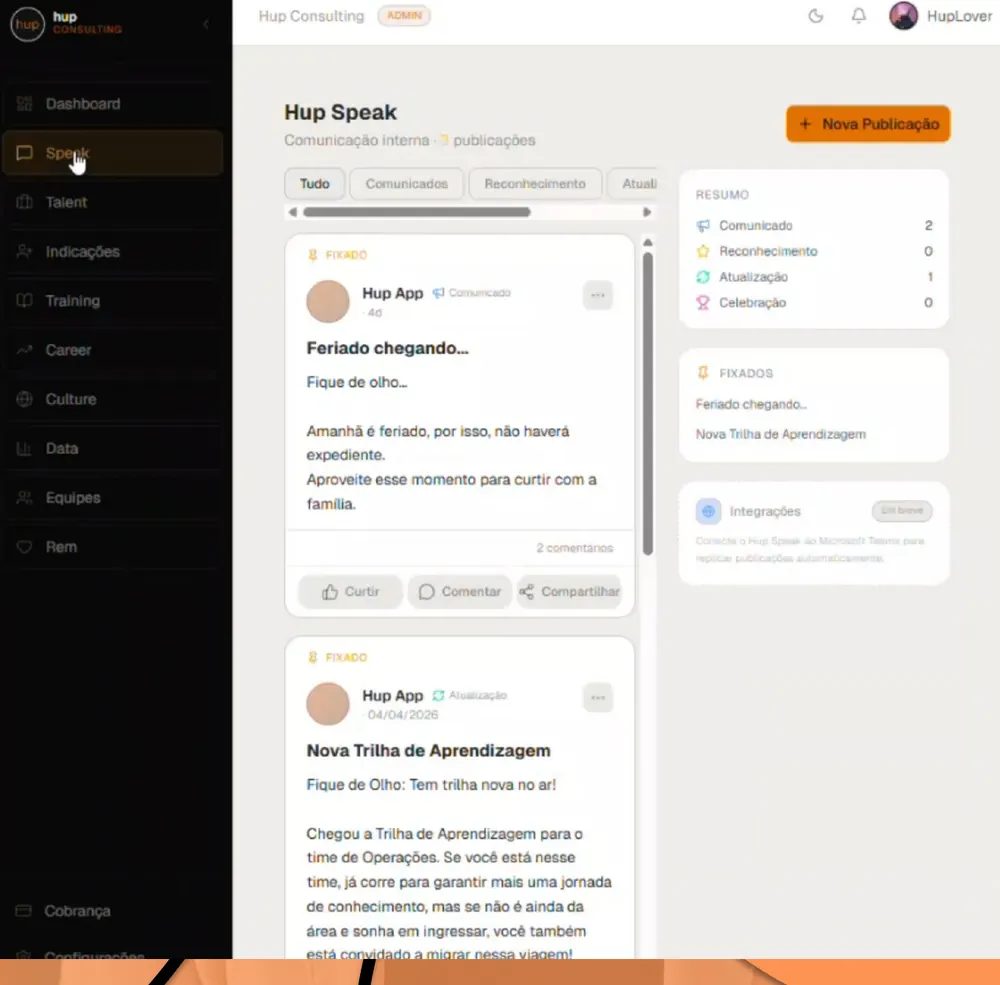Viewport: 1000px width, 985px height.
Task: Toggle dark mode moon icon
Action: tap(816, 16)
